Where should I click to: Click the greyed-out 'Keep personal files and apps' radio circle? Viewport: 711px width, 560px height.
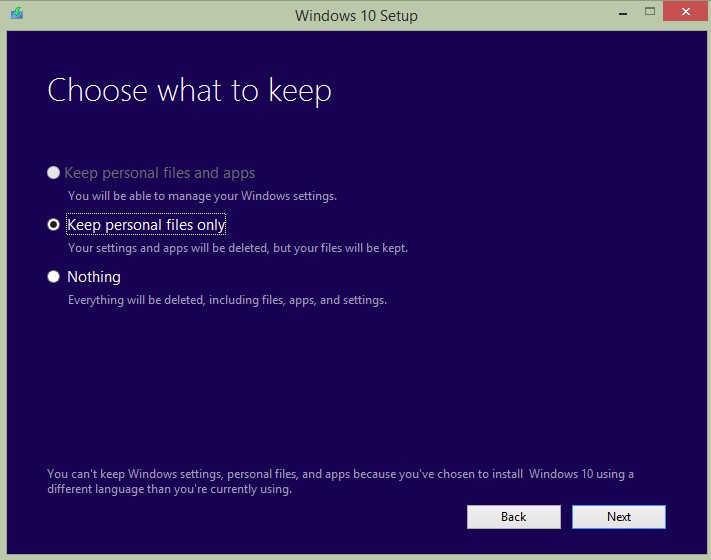pos(54,173)
